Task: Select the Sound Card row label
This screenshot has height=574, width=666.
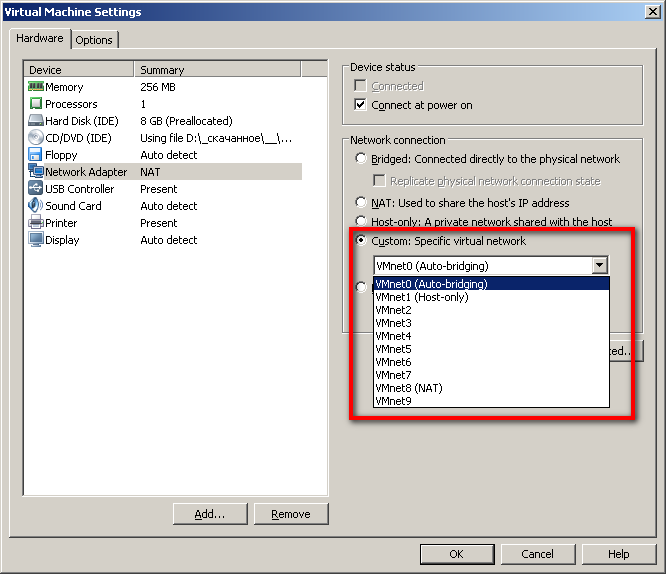Action: coord(73,206)
